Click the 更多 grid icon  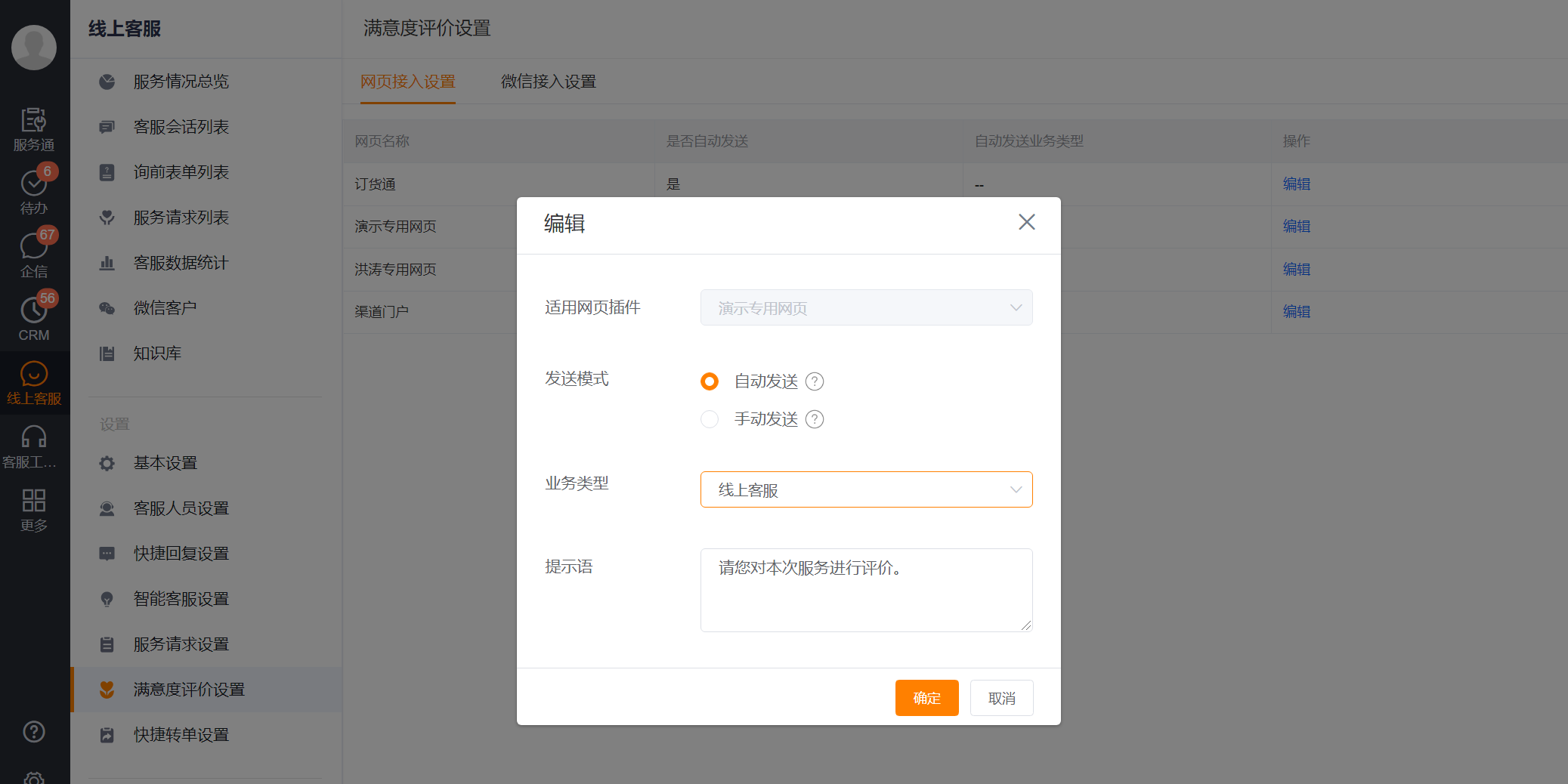34,501
